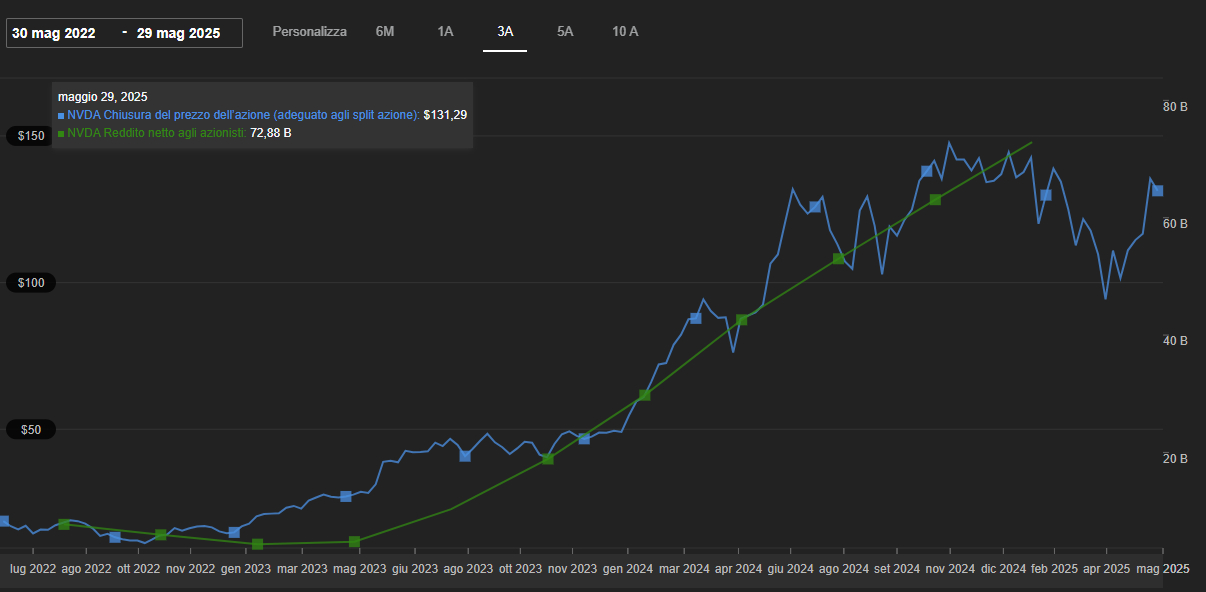The width and height of the screenshot is (1206, 592).
Task: Click the gen 2024 x-axis label
Action: point(626,568)
